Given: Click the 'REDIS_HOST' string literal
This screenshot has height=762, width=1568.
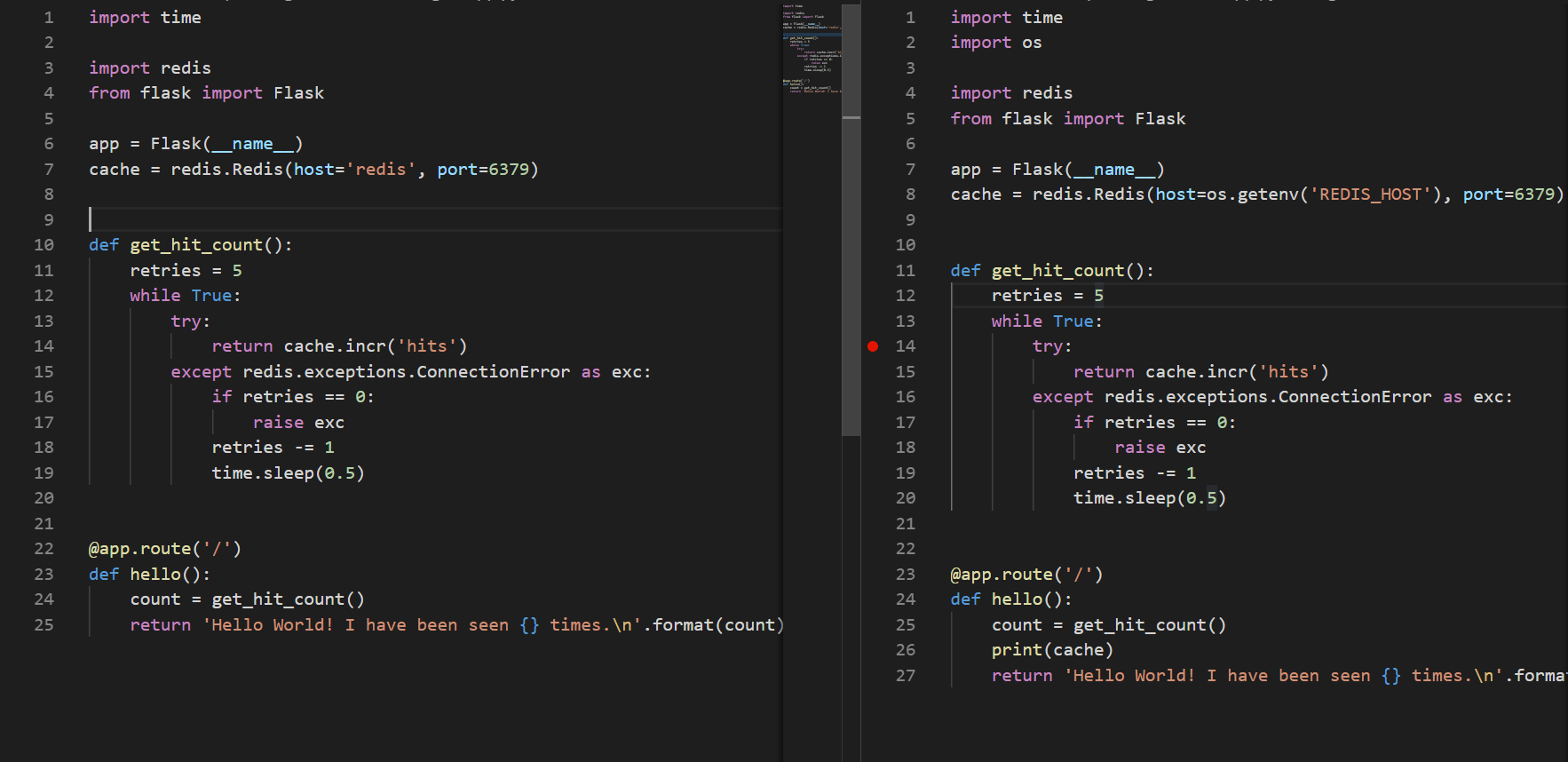Looking at the screenshot, I should pyautogui.click(x=1371, y=194).
